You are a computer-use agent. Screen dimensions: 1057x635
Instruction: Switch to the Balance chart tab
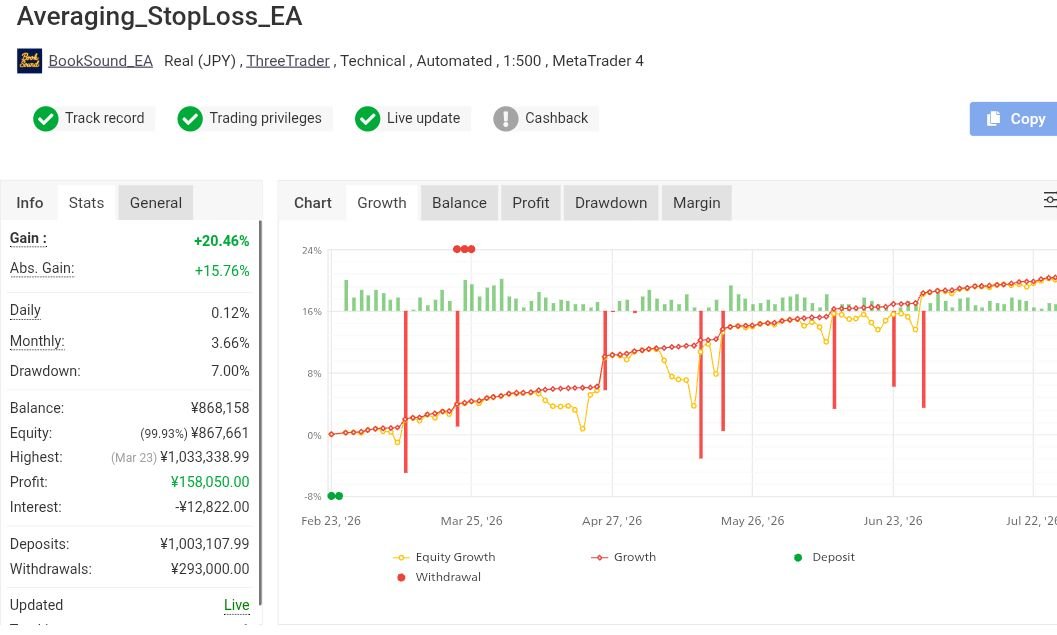pyautogui.click(x=459, y=203)
